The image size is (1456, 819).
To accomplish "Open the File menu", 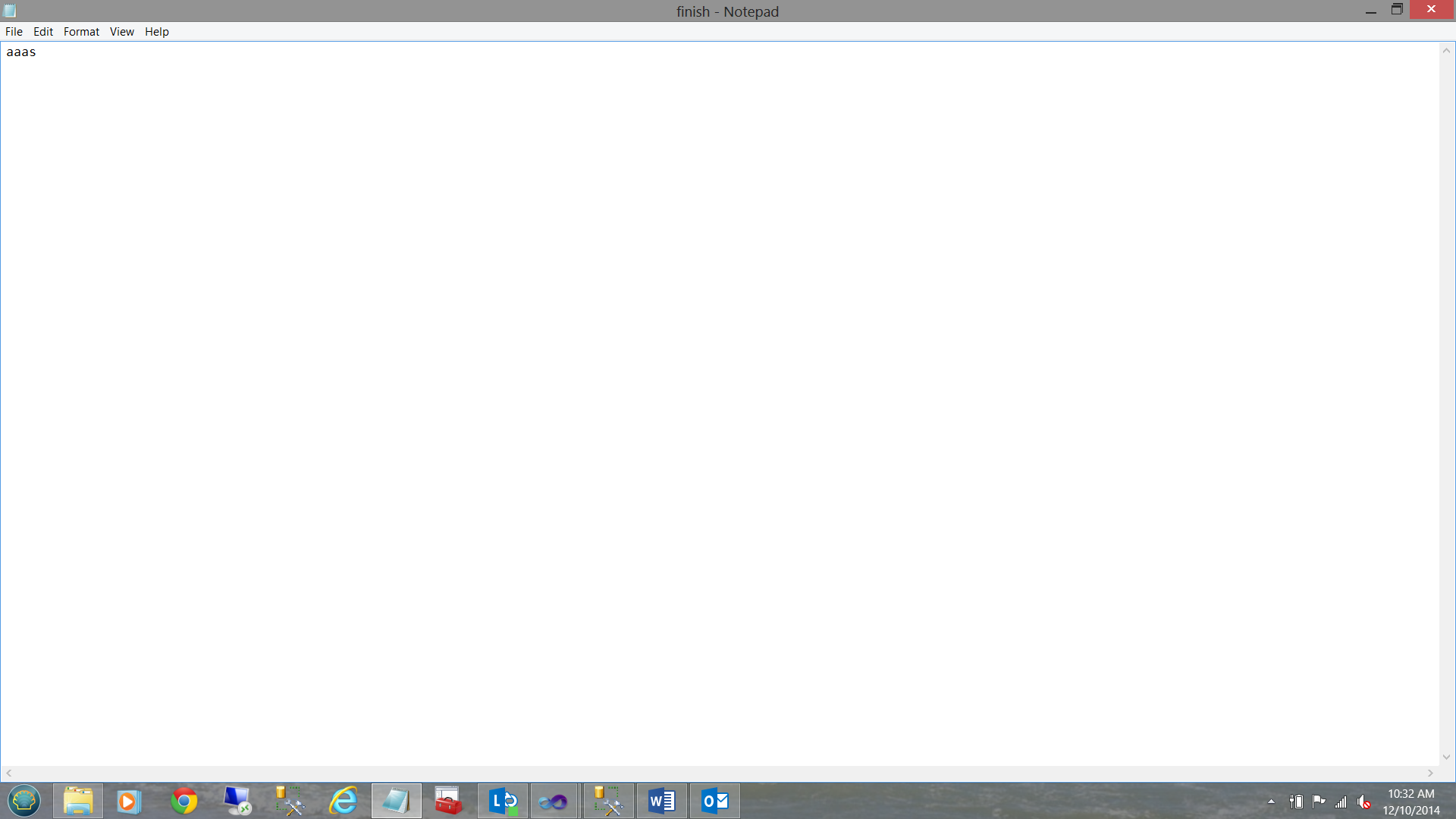I will click(x=14, y=32).
